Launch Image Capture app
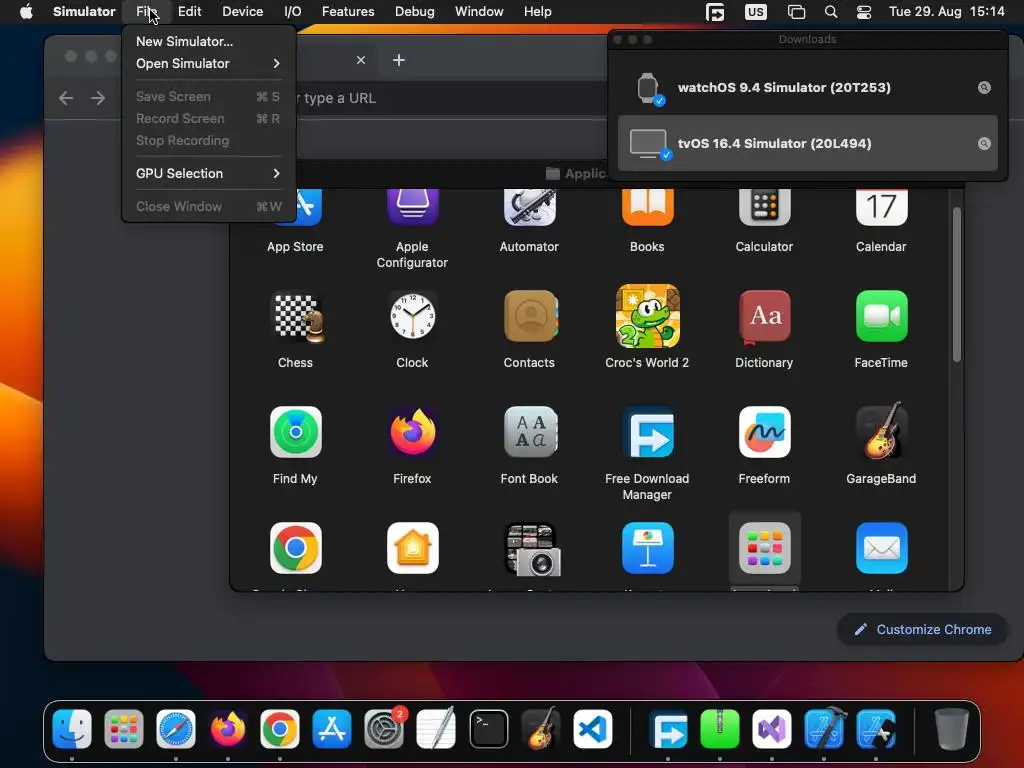 [x=532, y=550]
